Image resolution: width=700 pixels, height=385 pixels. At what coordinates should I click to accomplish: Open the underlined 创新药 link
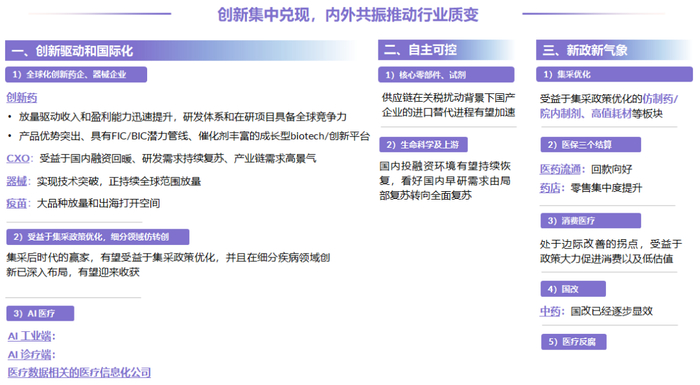(21, 97)
